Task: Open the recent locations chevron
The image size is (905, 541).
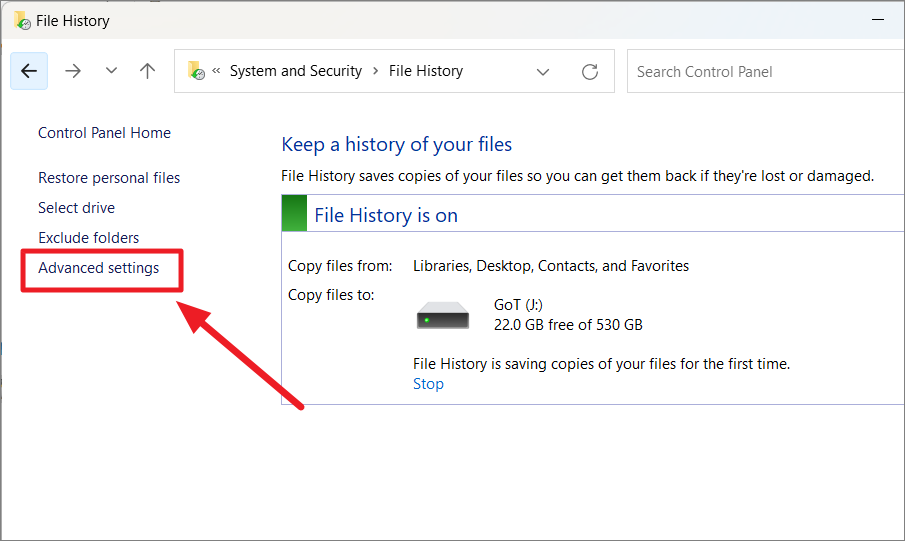Action: [111, 70]
